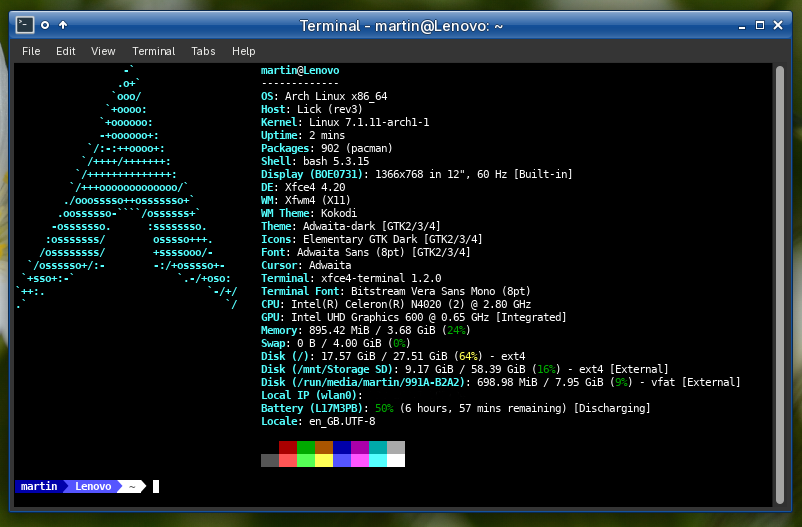Click the bright magenta color block
802x527 pixels.
(360, 460)
